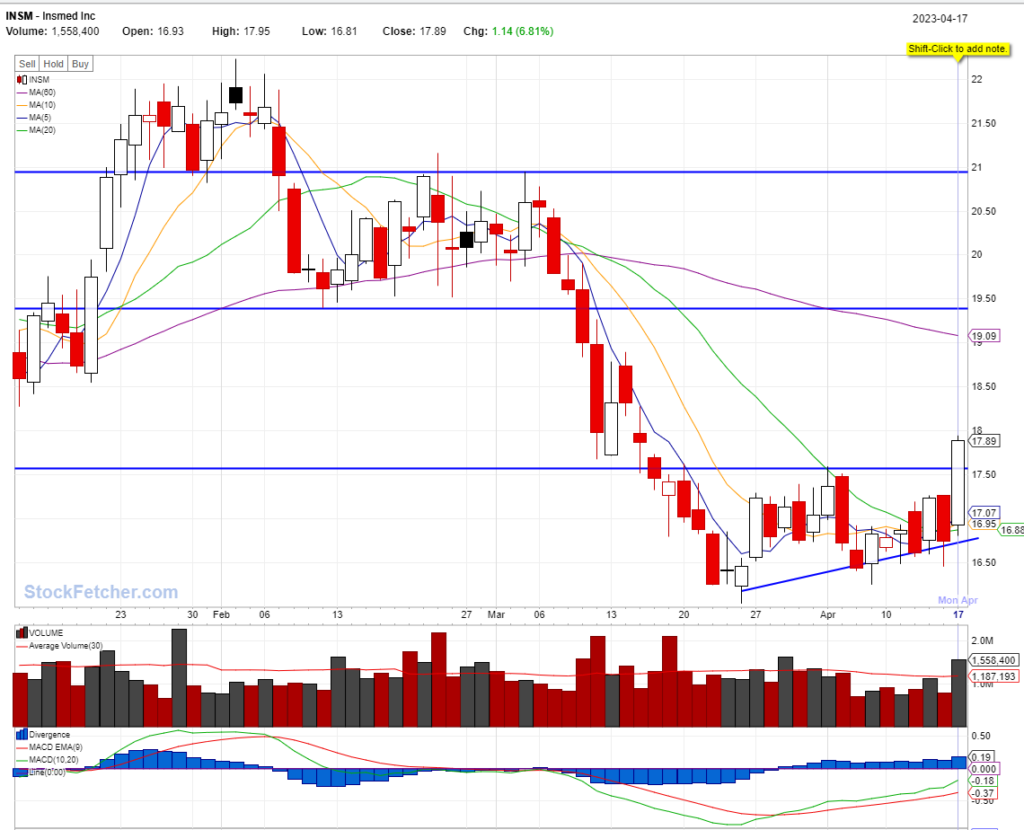Select the MACD EMA(9) legend entry

coord(49,747)
